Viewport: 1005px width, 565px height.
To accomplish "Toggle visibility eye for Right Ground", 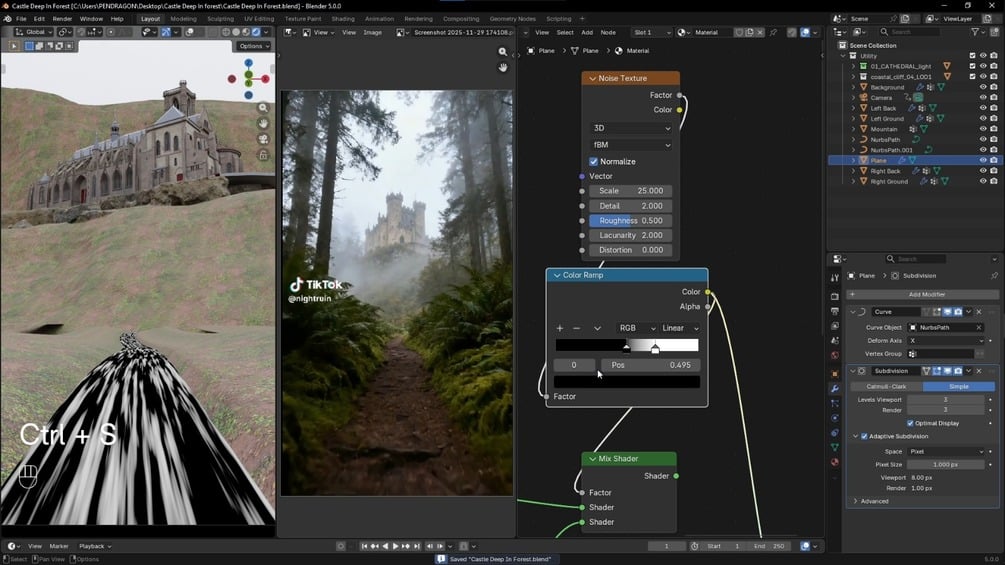I will (983, 181).
